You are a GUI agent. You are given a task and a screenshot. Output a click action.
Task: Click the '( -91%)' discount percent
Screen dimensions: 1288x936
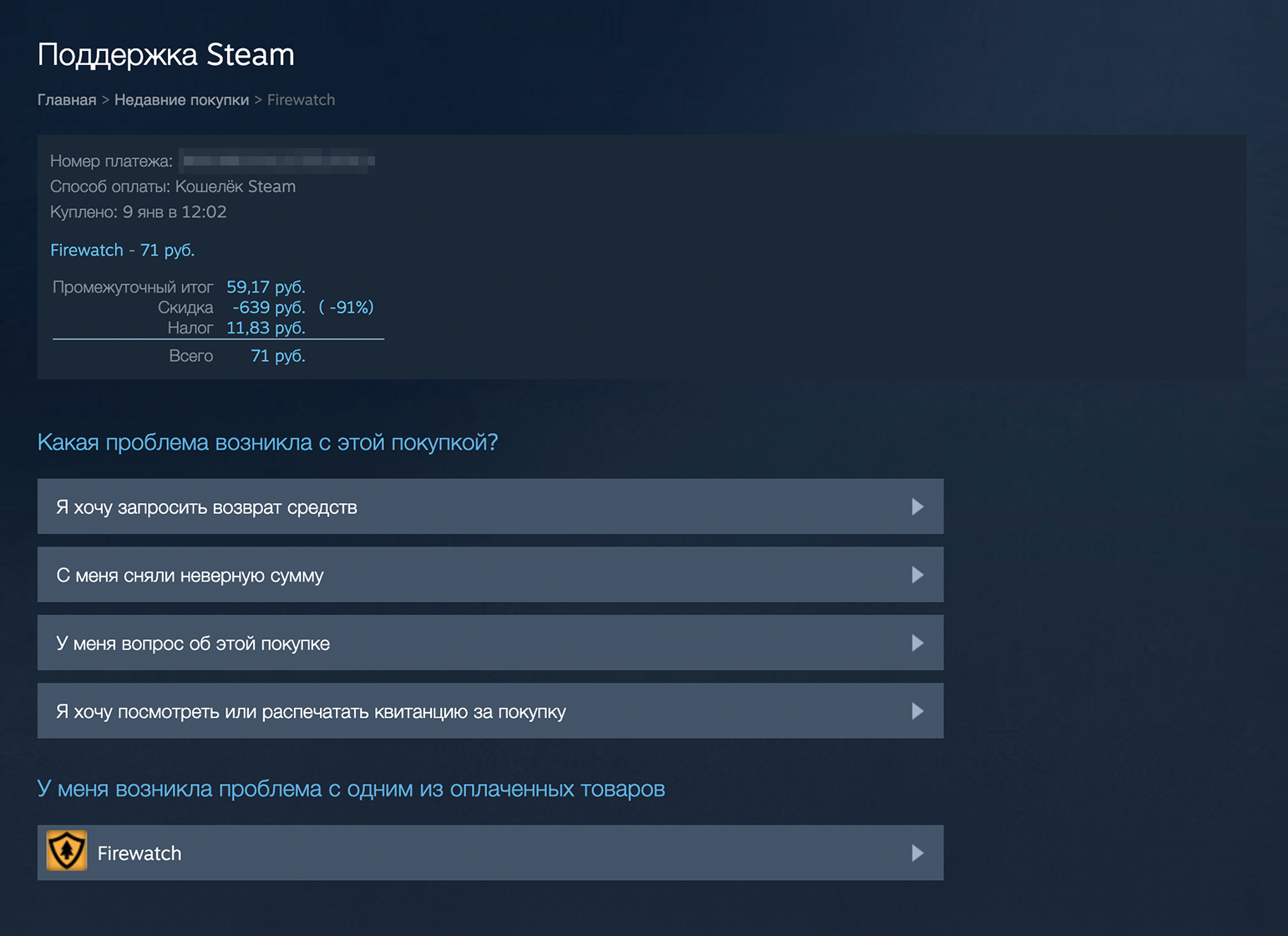pos(347,308)
